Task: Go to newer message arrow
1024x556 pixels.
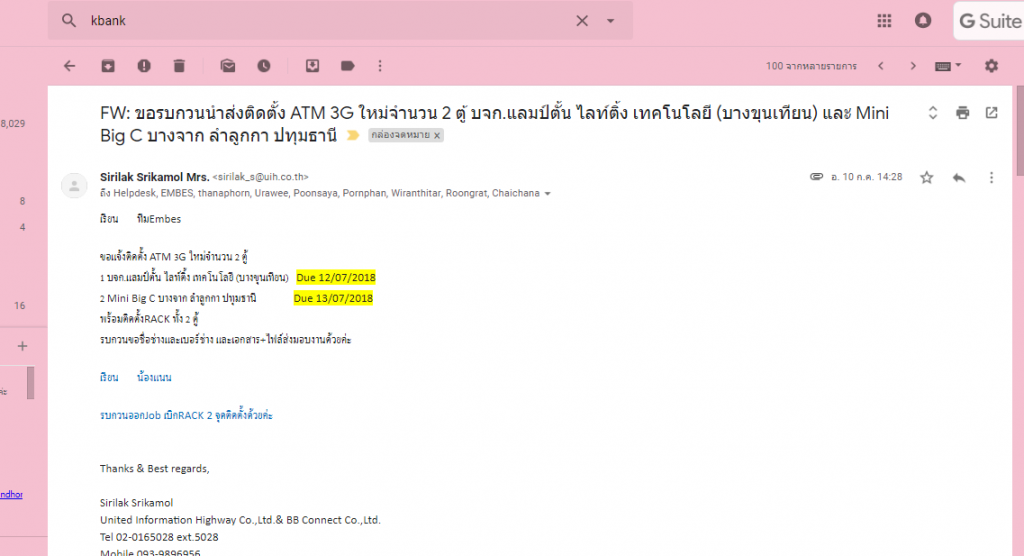Action: pos(881,66)
